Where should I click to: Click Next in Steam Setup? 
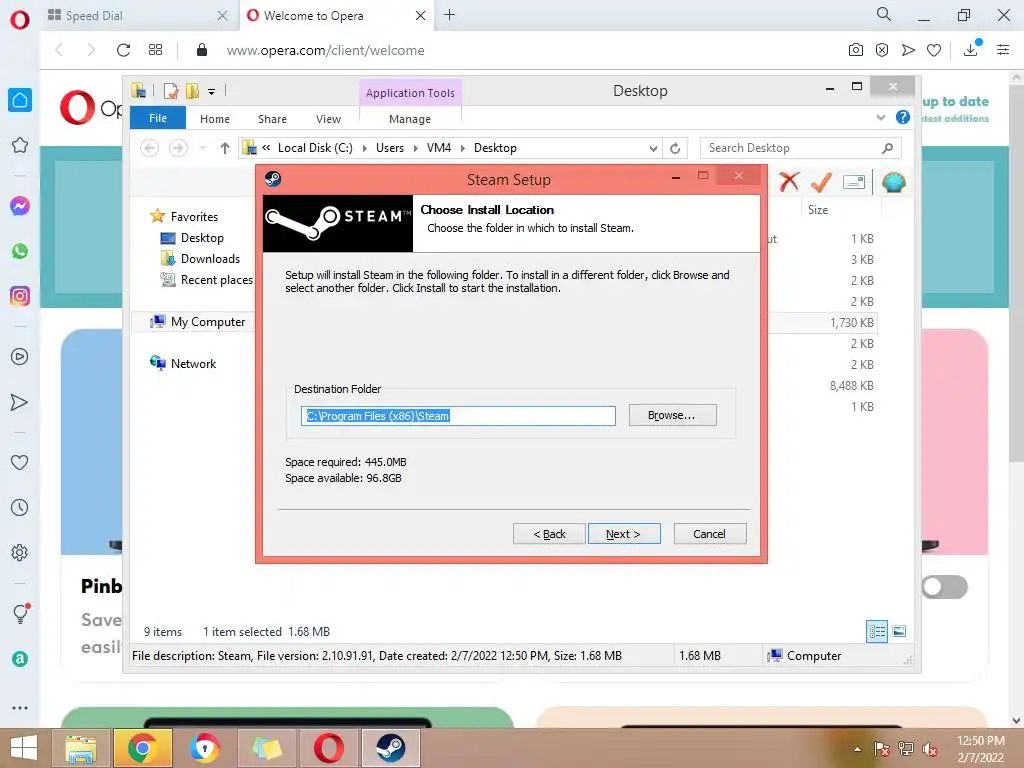[624, 534]
